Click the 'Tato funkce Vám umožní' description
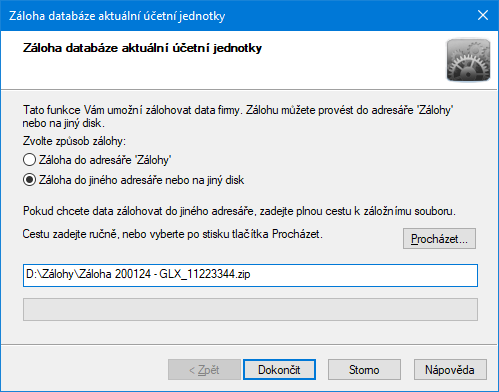499x392 pixels. [x=238, y=116]
